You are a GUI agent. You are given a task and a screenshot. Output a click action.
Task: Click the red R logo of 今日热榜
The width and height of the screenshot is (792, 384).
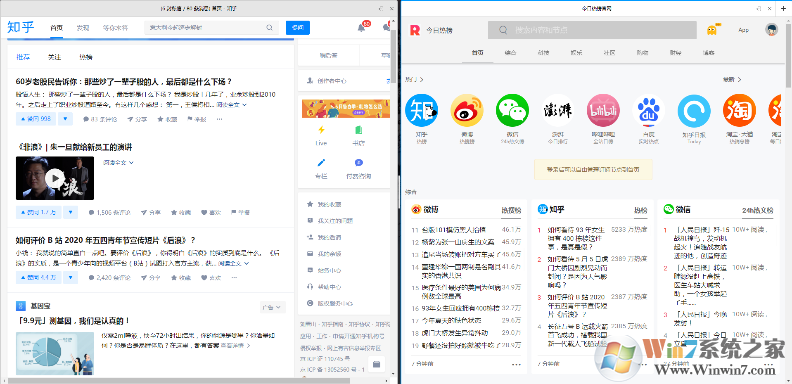coord(415,30)
